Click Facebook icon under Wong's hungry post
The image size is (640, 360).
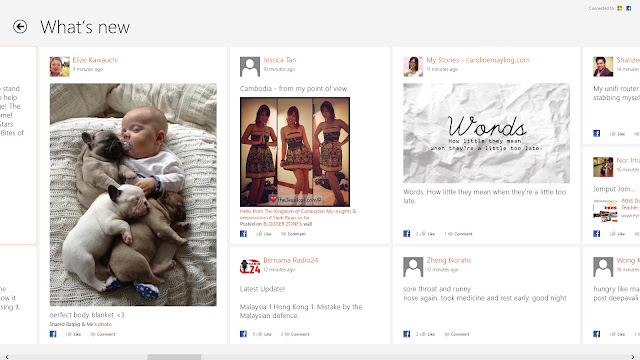coord(596,334)
